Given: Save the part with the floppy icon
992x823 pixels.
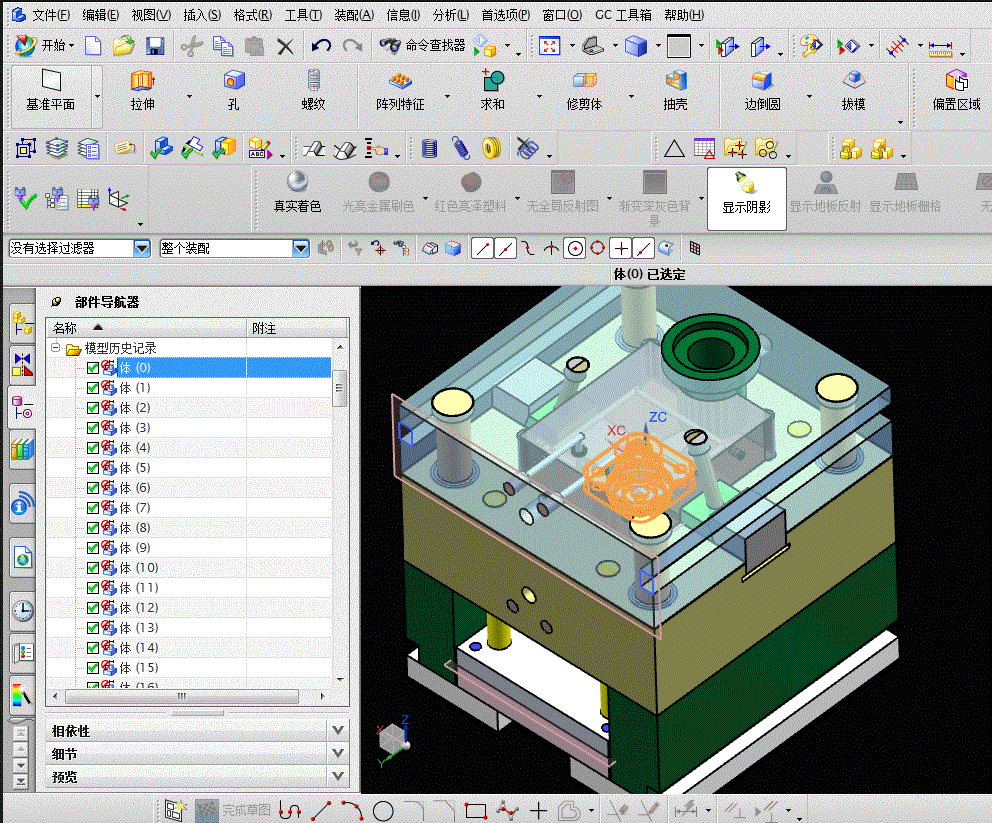Looking at the screenshot, I should [155, 46].
